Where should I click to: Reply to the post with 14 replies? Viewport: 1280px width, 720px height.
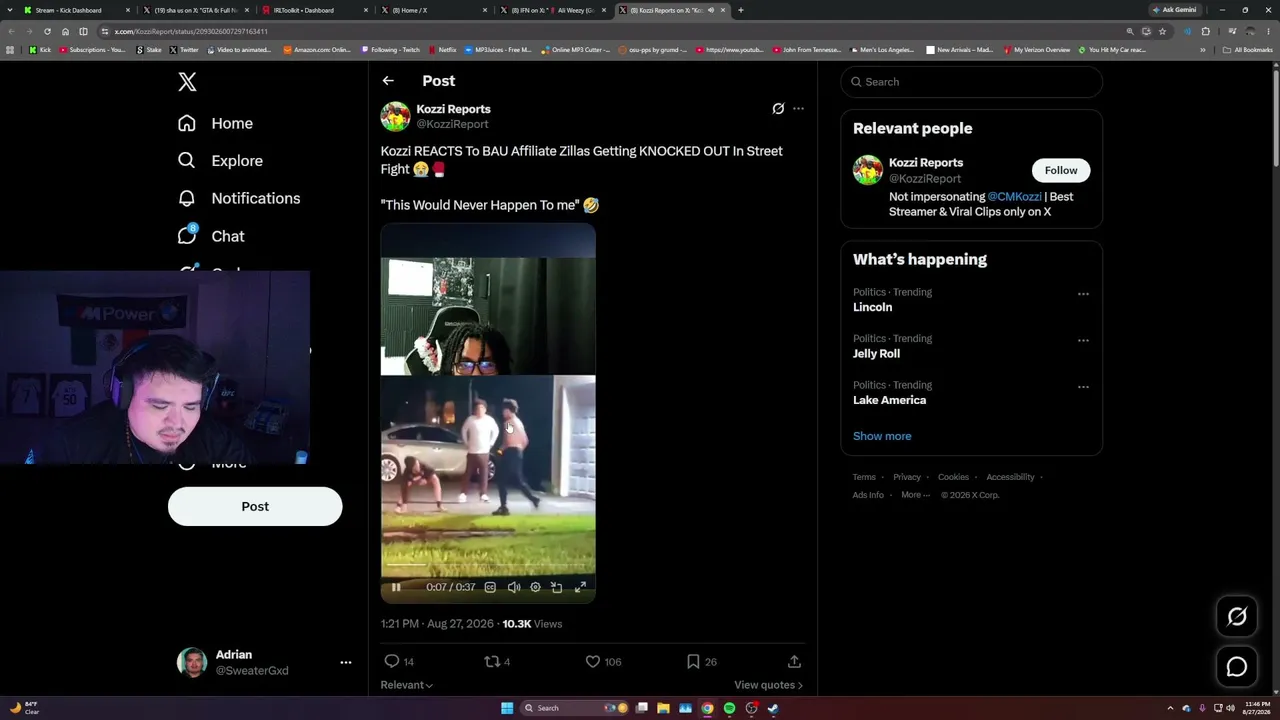399,661
